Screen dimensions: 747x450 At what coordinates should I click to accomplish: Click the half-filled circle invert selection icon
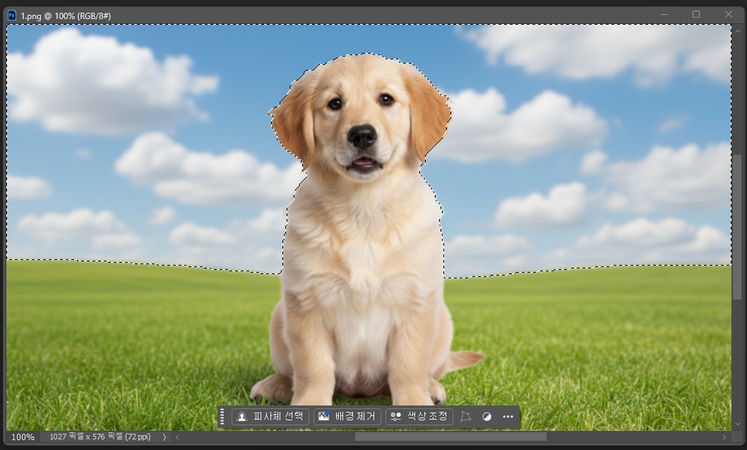click(x=487, y=416)
